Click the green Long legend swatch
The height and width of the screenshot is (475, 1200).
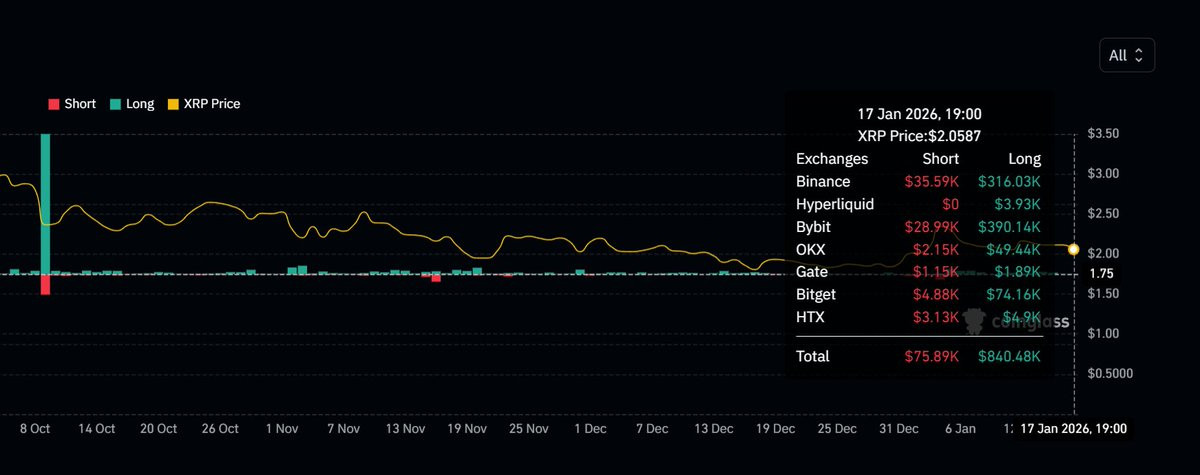pyautogui.click(x=115, y=103)
